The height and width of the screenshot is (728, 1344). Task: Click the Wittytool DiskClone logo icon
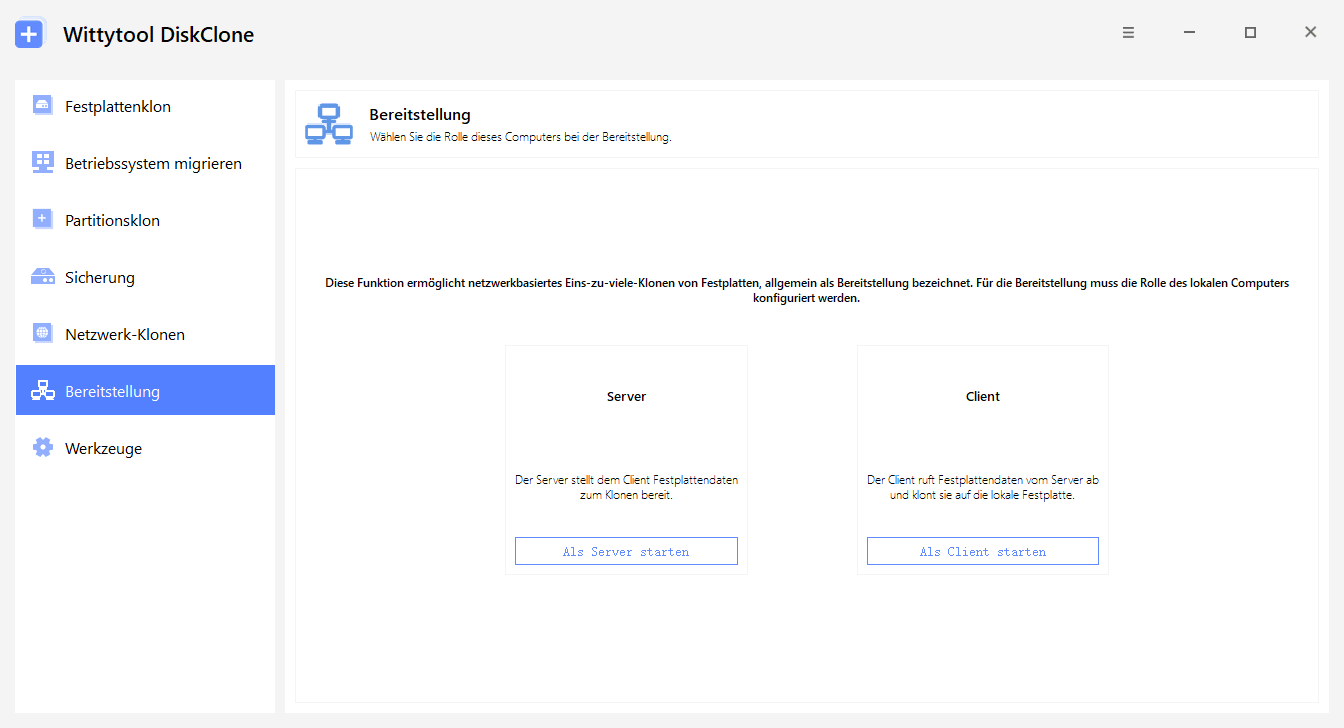coord(30,34)
